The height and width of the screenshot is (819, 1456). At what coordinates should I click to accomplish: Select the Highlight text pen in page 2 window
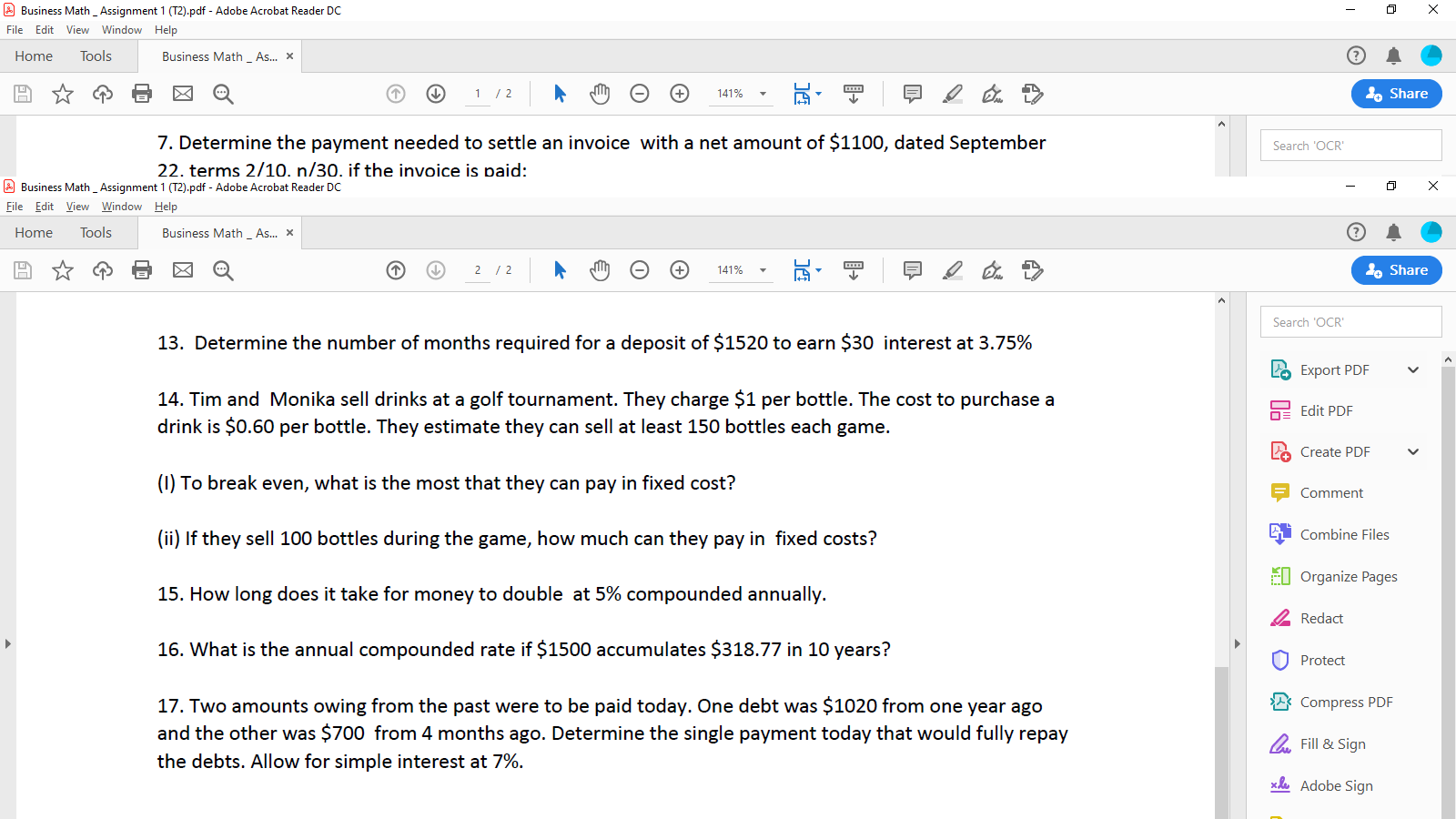(x=953, y=270)
